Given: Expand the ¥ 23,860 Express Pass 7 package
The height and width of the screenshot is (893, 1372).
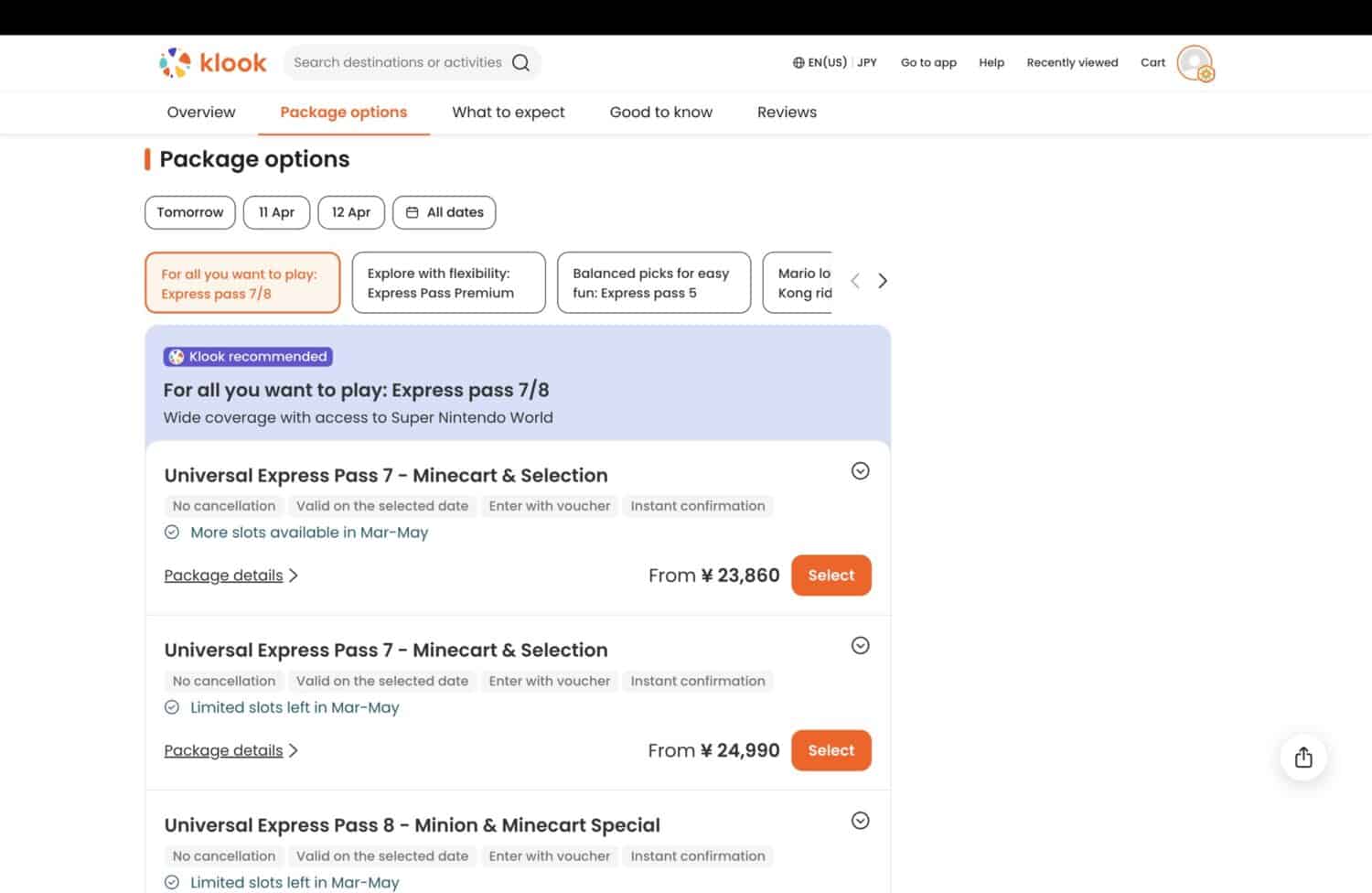Looking at the screenshot, I should (x=860, y=470).
